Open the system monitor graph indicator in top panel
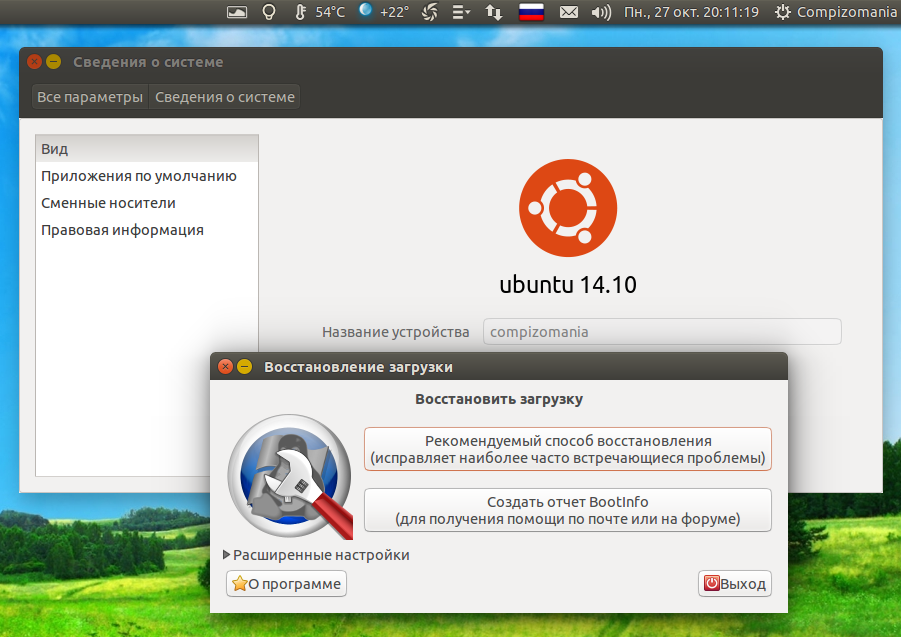This screenshot has height=637, width=901. point(237,12)
